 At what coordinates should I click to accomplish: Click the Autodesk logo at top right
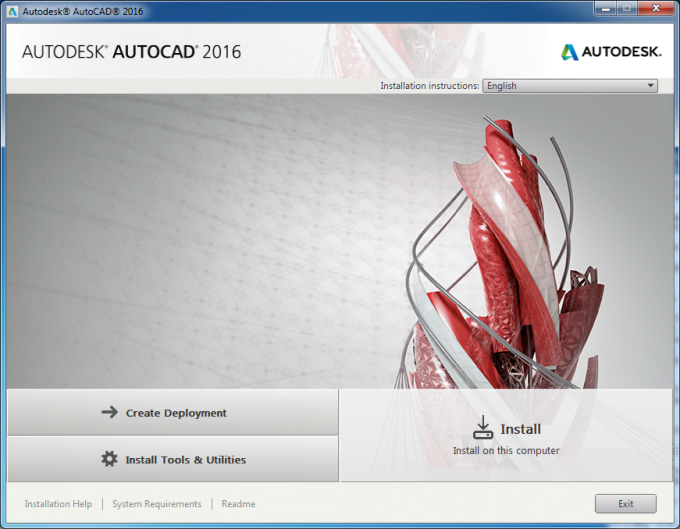pos(611,52)
